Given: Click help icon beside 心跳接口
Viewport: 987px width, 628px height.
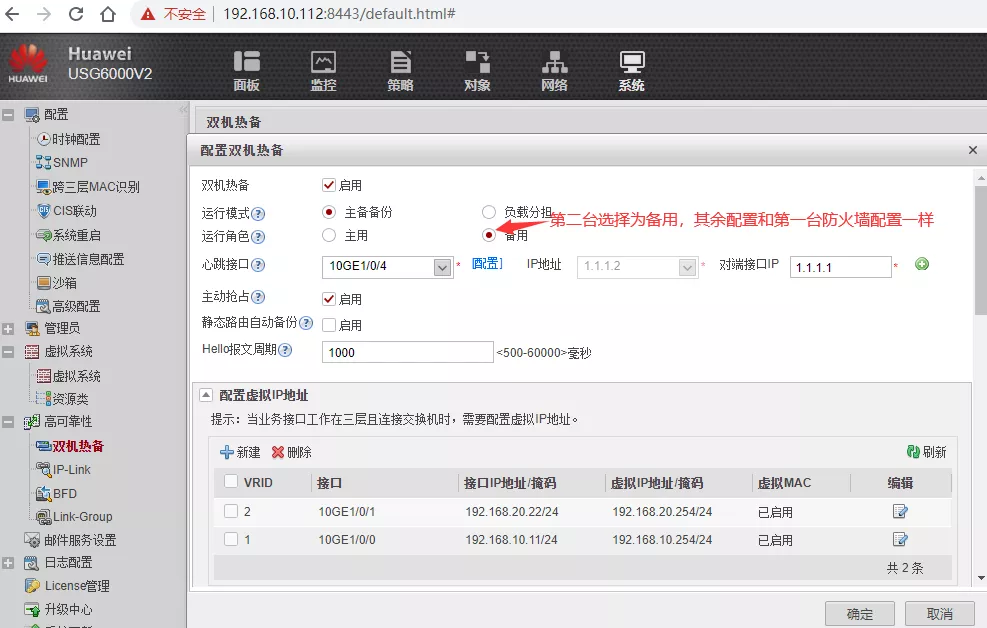Looking at the screenshot, I should tap(258, 265).
